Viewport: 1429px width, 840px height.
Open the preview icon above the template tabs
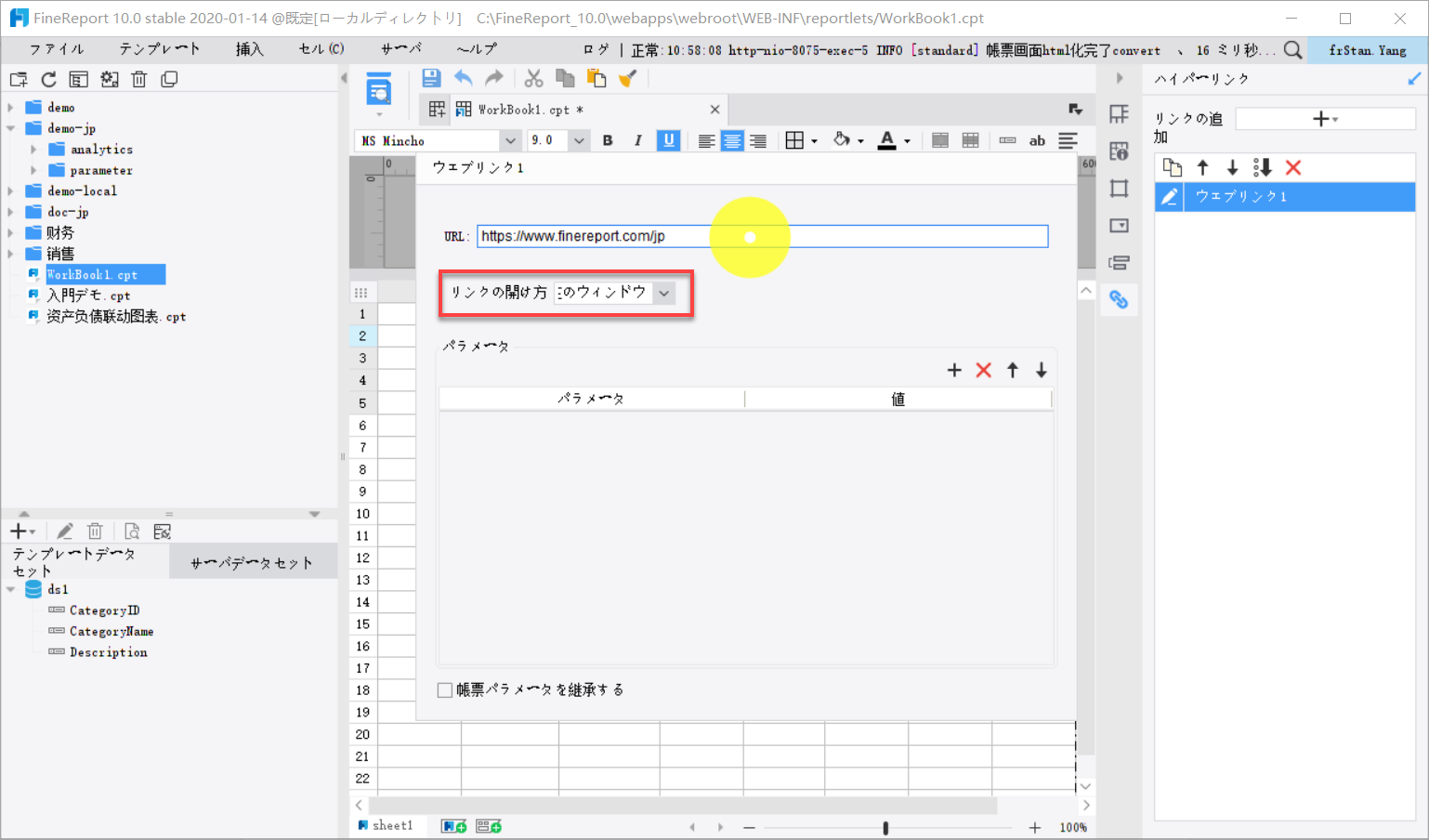378,90
